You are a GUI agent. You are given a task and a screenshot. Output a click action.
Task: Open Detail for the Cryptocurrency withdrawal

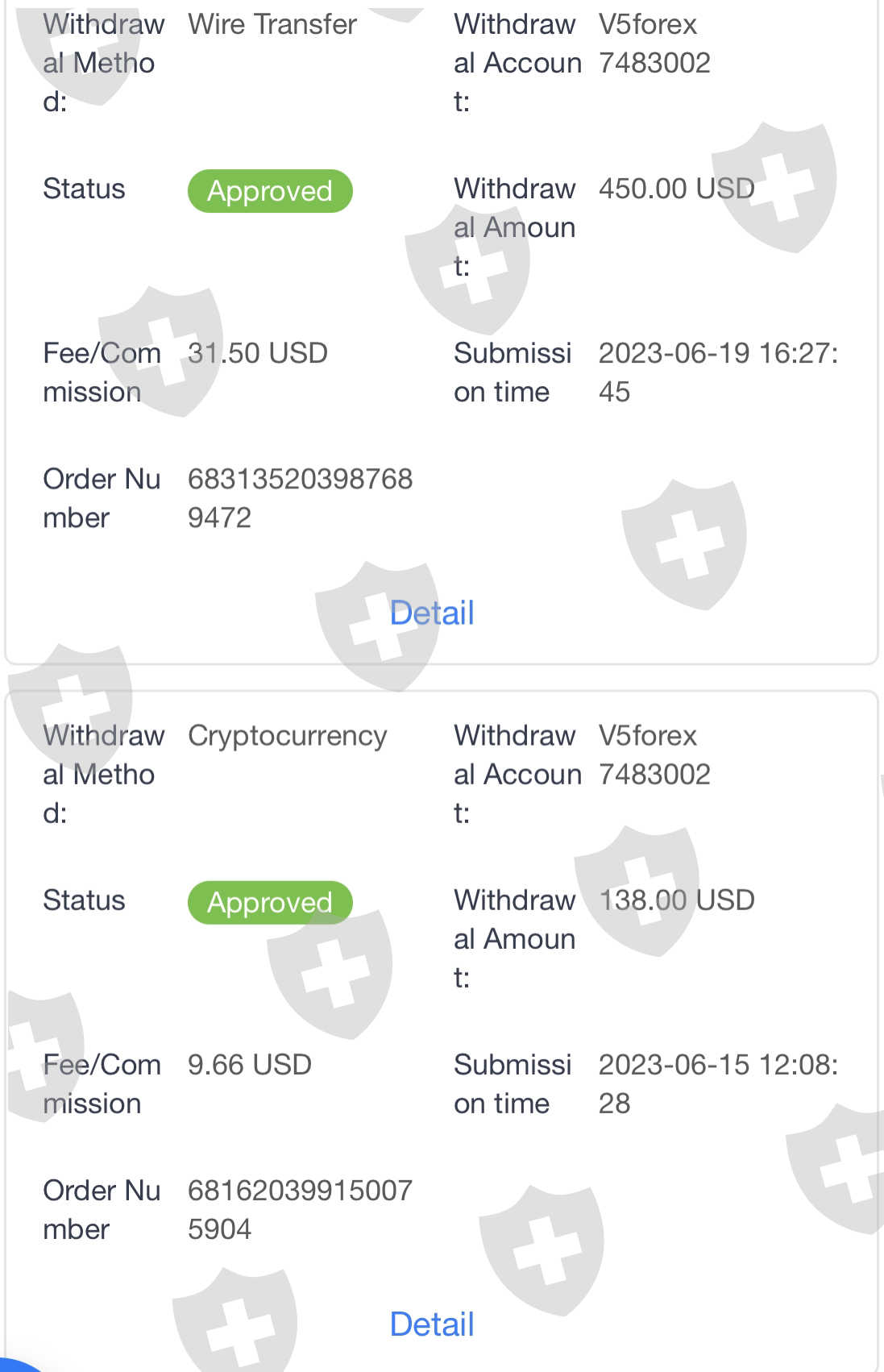click(432, 1324)
